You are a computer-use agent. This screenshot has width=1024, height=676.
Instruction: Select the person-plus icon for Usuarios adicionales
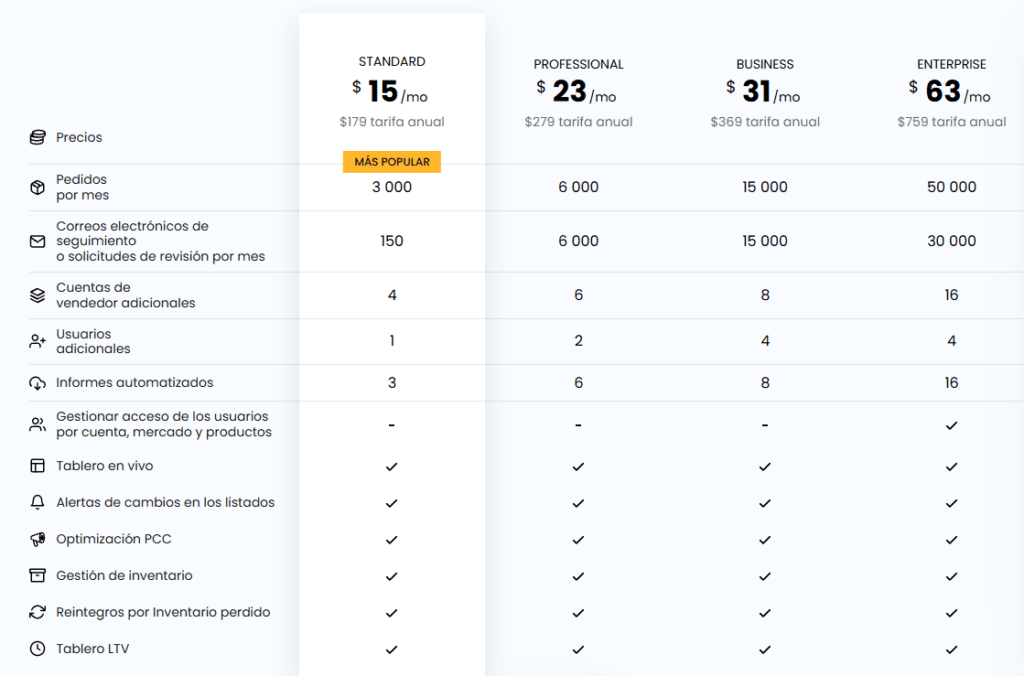point(37,340)
